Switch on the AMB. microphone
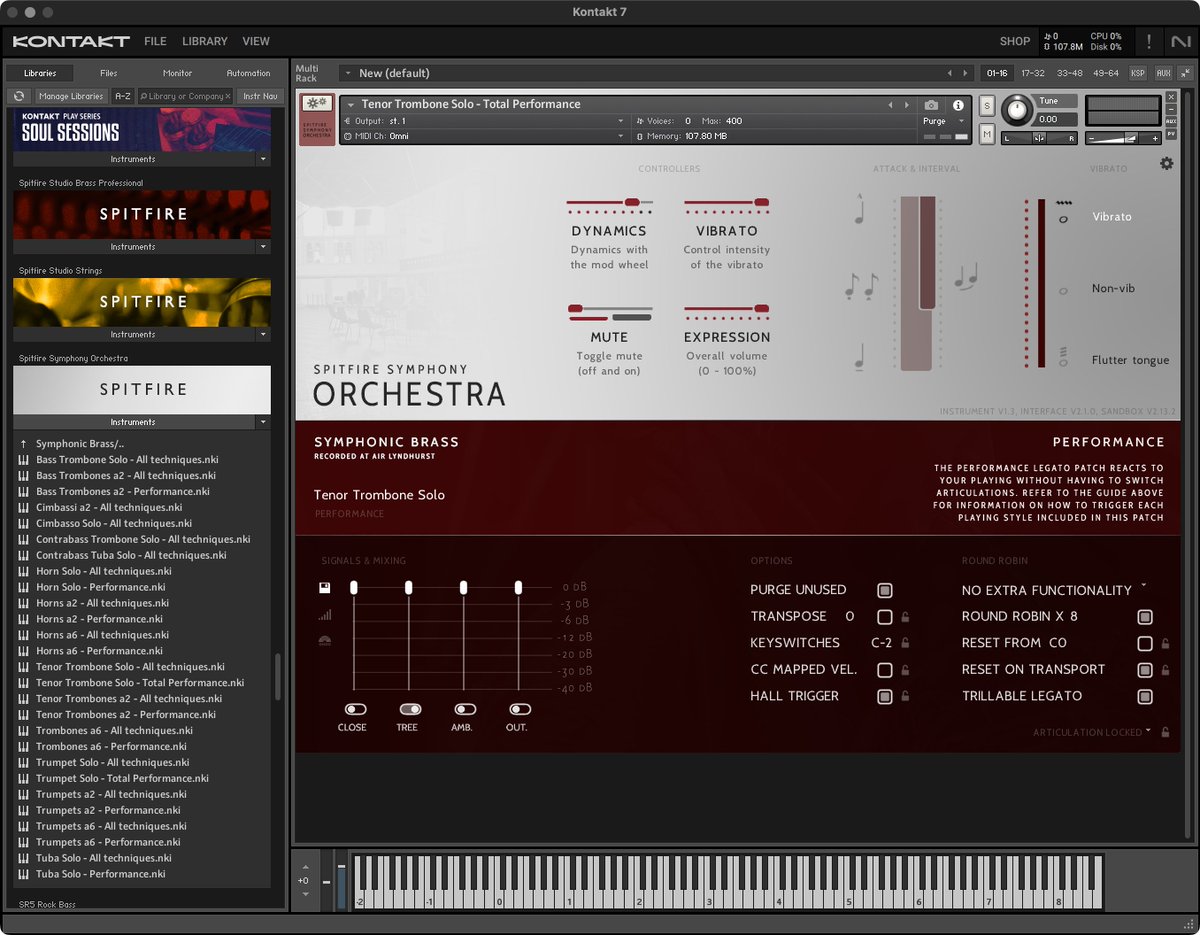1200x935 pixels. click(x=463, y=709)
